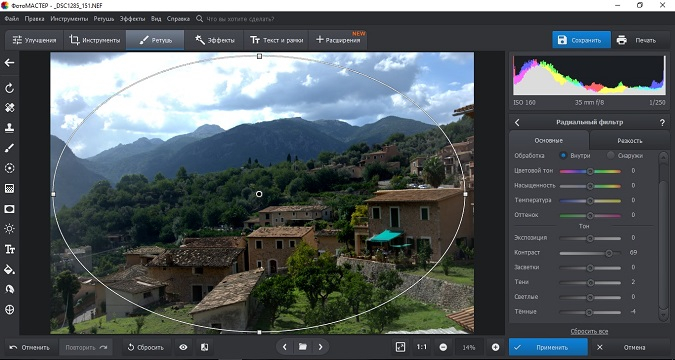Open the Вид menu
The image size is (675, 360).
coord(156,19)
